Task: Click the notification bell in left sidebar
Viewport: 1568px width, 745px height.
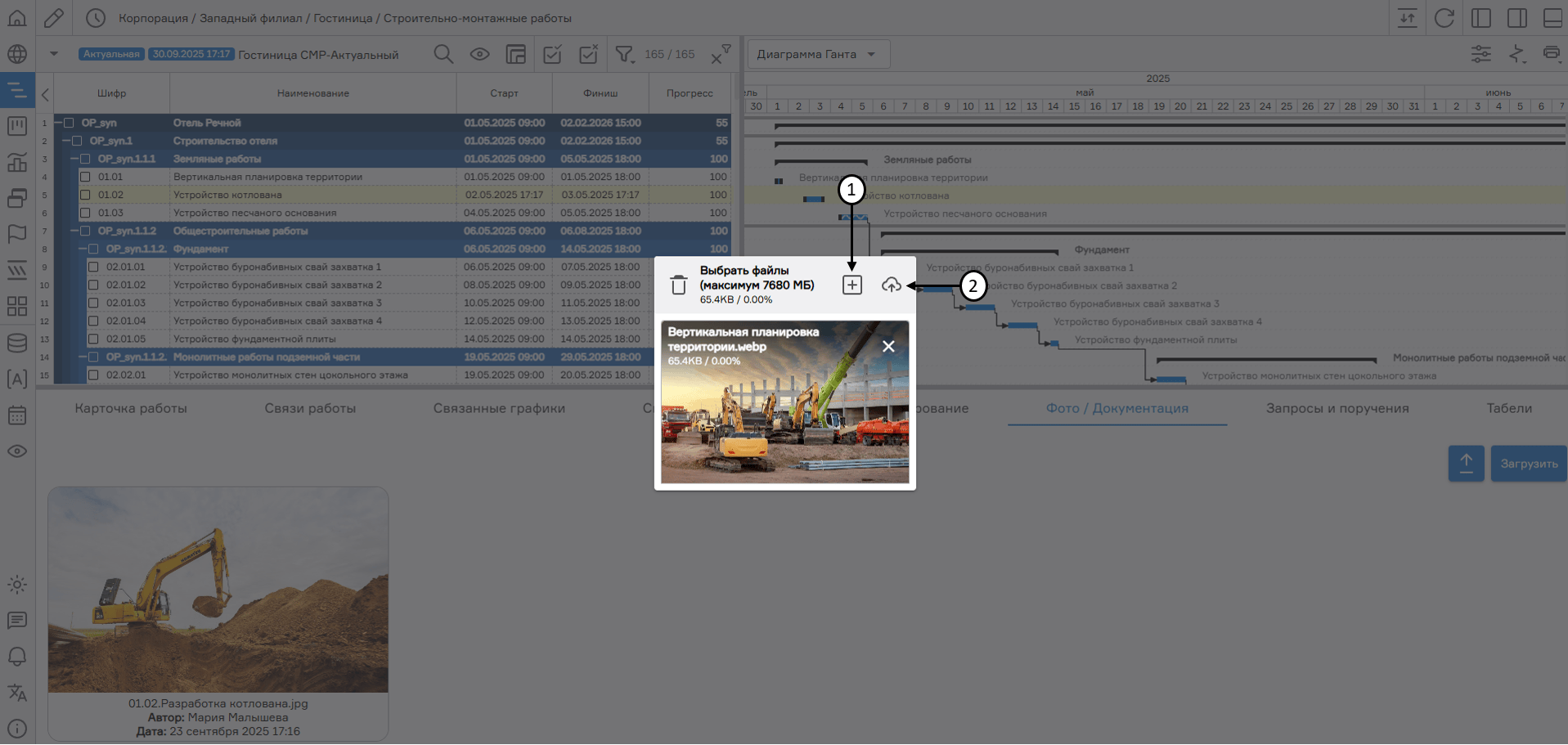Action: pyautogui.click(x=17, y=657)
